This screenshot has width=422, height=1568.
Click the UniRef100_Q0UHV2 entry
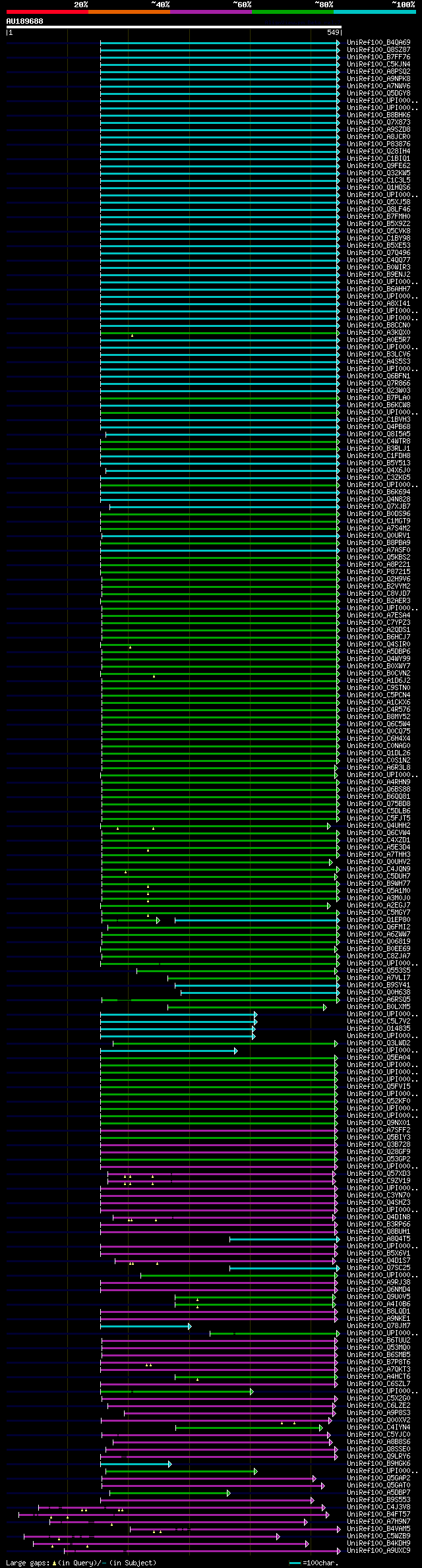pyautogui.click(x=378, y=862)
